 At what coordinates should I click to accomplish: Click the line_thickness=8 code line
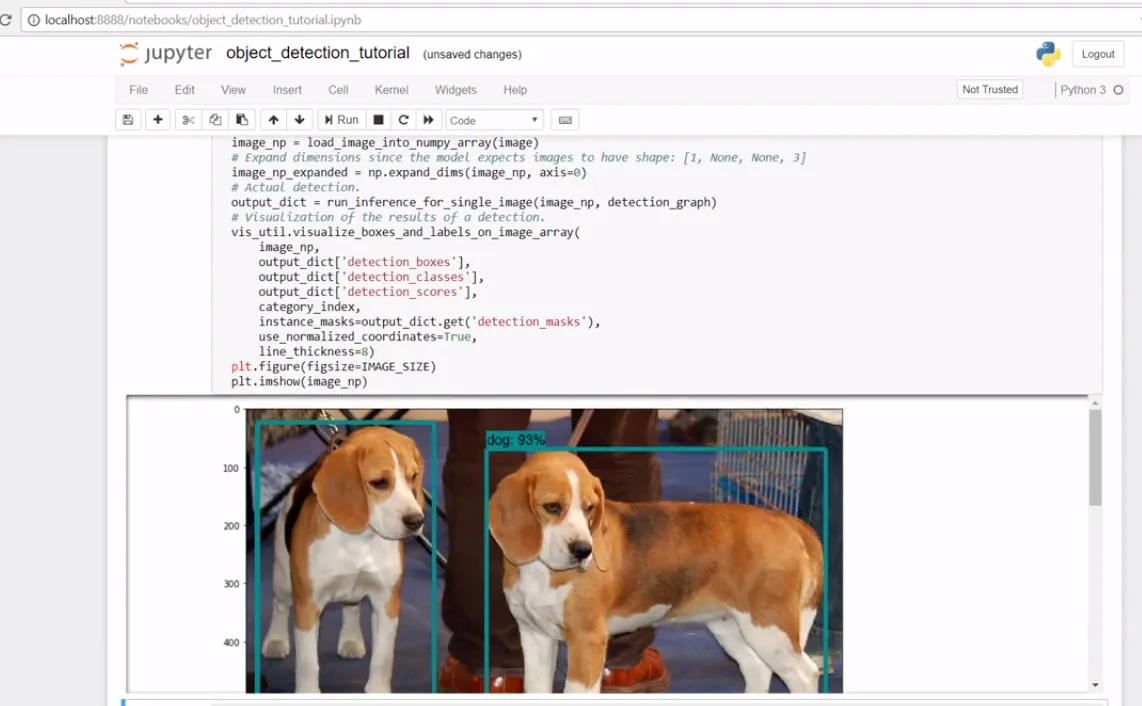click(x=316, y=352)
